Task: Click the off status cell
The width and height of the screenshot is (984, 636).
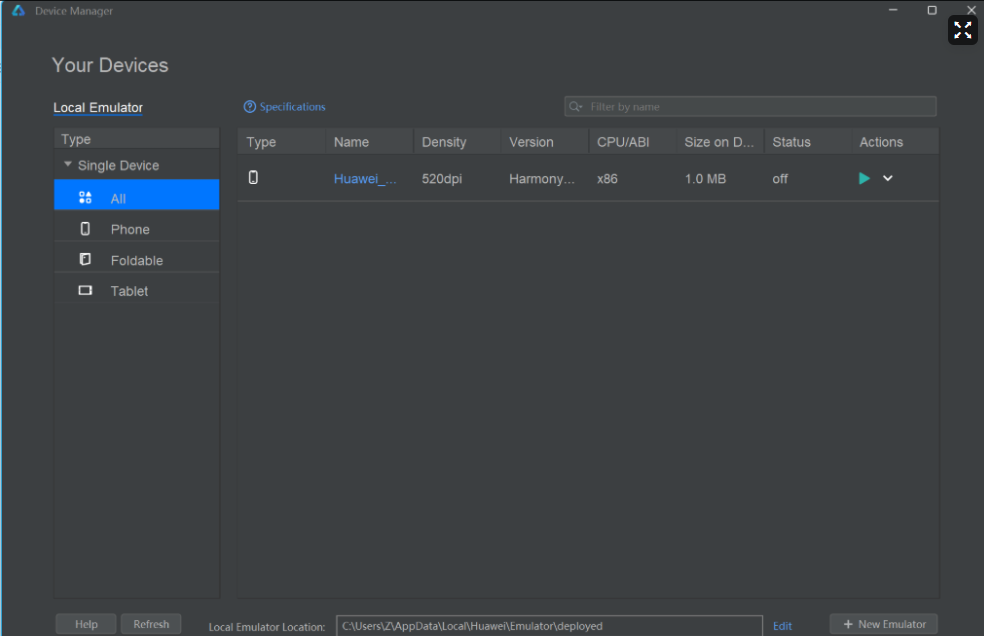Action: pyautogui.click(x=780, y=179)
